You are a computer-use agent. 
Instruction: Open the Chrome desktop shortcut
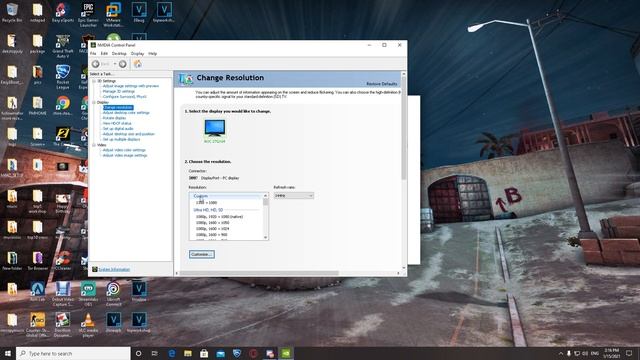63,106
